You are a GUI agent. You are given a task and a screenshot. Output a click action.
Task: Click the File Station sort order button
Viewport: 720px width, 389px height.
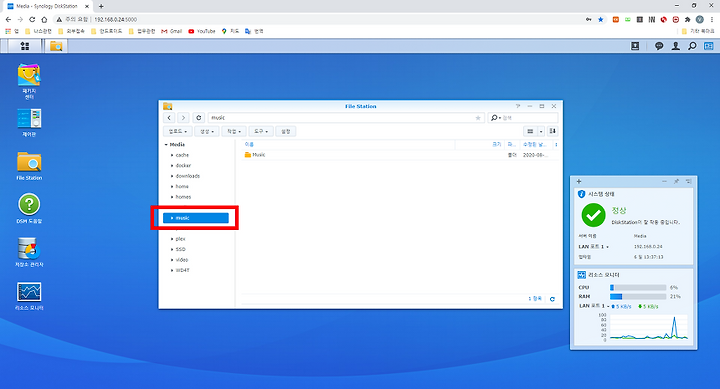(552, 131)
